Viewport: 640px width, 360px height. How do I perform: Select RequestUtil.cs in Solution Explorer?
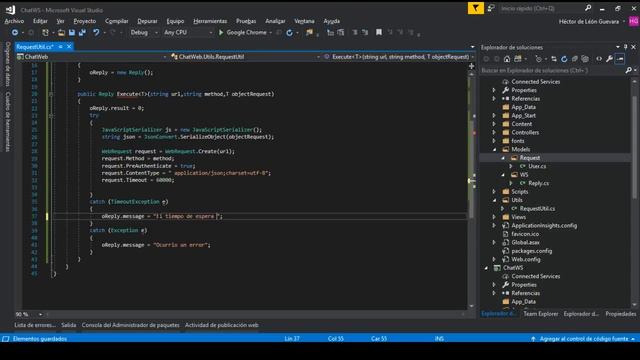pos(537,209)
